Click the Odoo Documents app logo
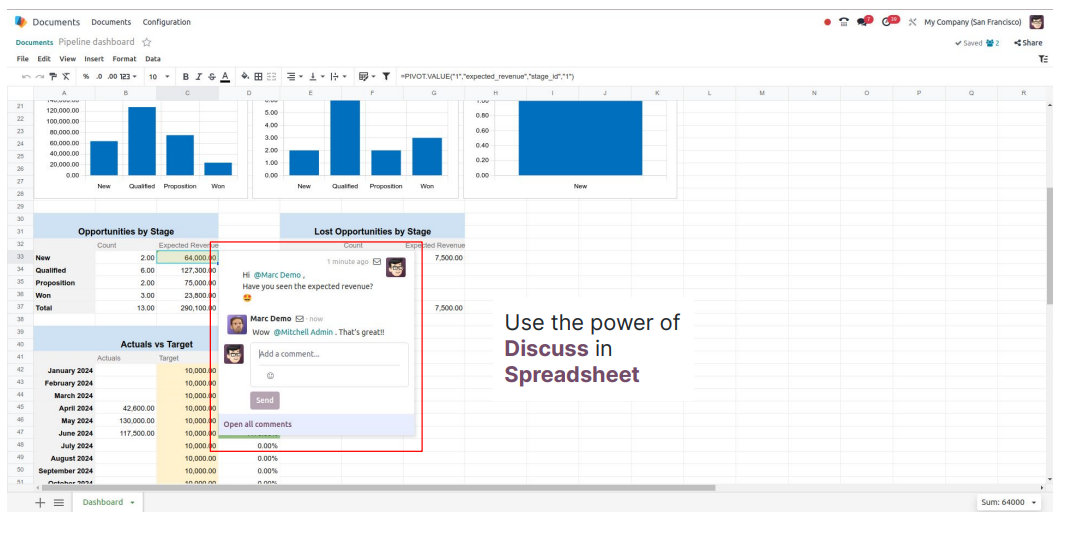This screenshot has width=1088, height=552. (x=21, y=22)
